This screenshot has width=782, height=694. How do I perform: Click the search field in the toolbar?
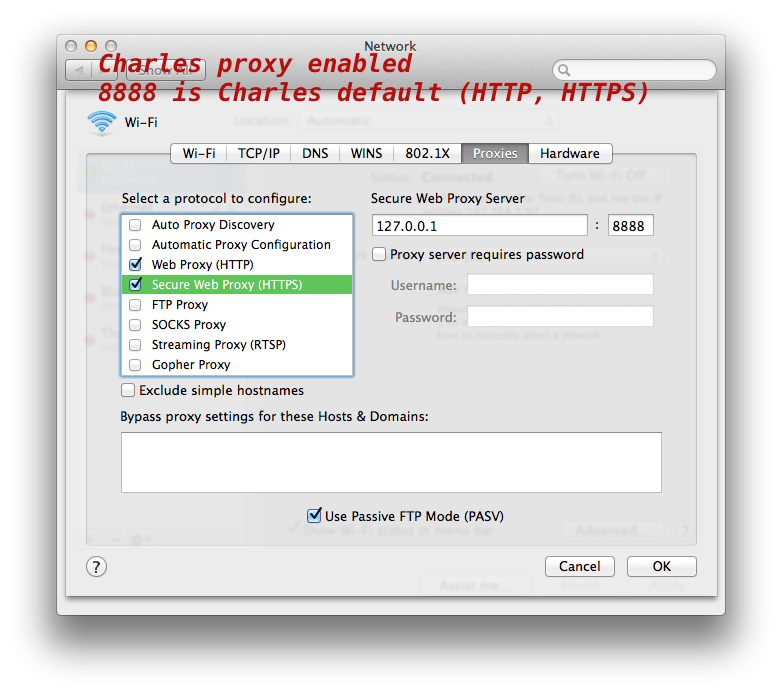click(634, 70)
